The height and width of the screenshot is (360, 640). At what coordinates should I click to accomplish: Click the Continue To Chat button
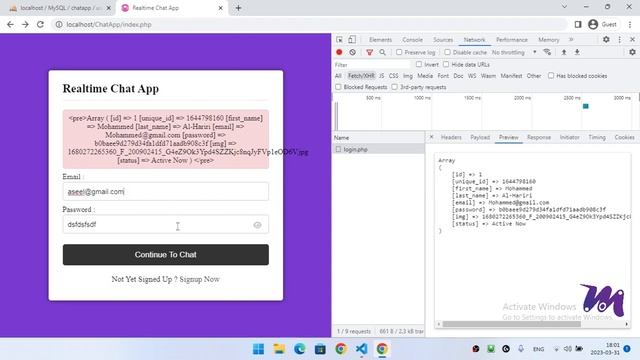[x=166, y=255]
